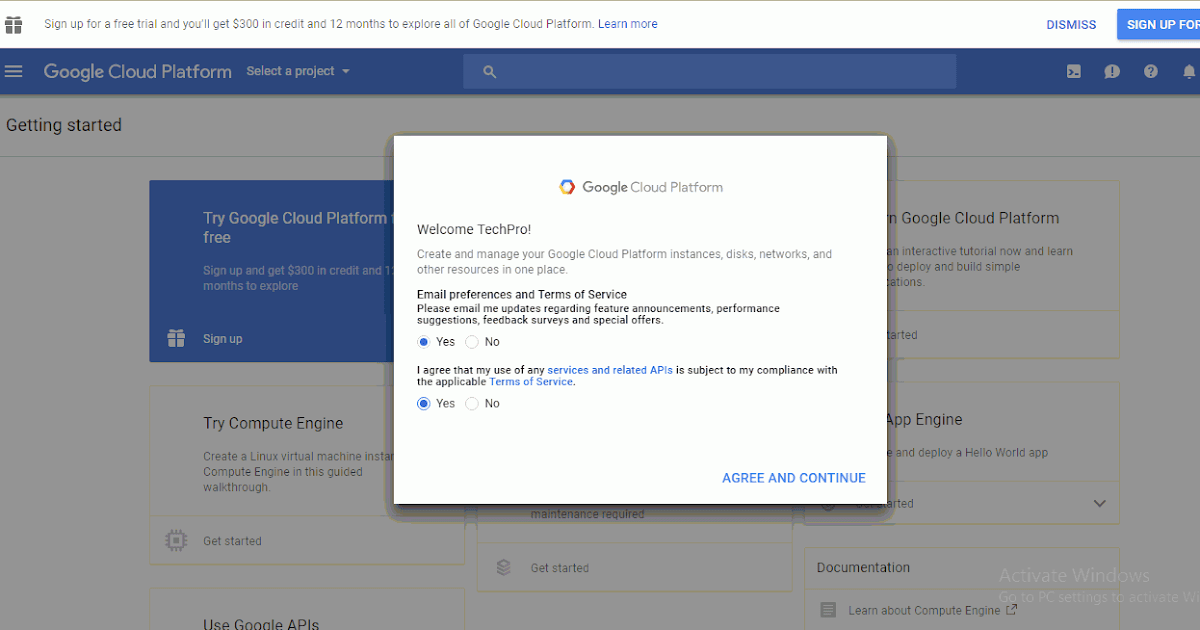This screenshot has height=630, width=1200.
Task: Check notifications via the bell icon
Action: [1188, 71]
